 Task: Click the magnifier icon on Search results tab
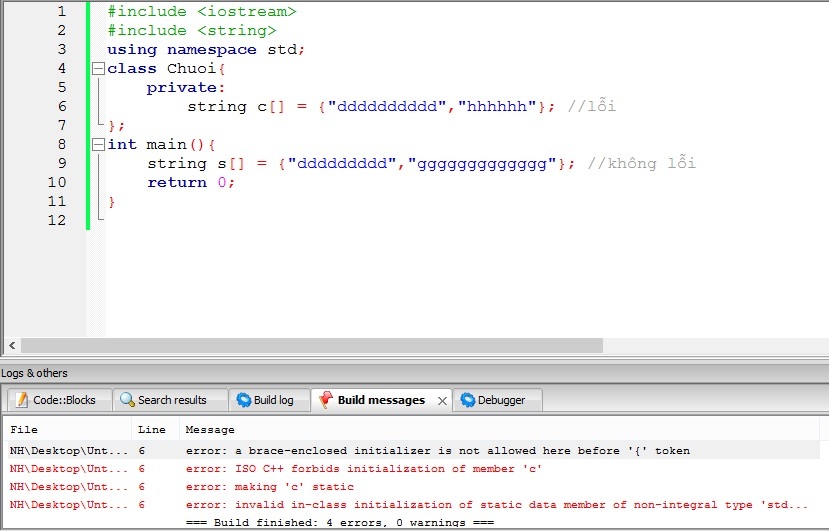pyautogui.click(x=127, y=400)
